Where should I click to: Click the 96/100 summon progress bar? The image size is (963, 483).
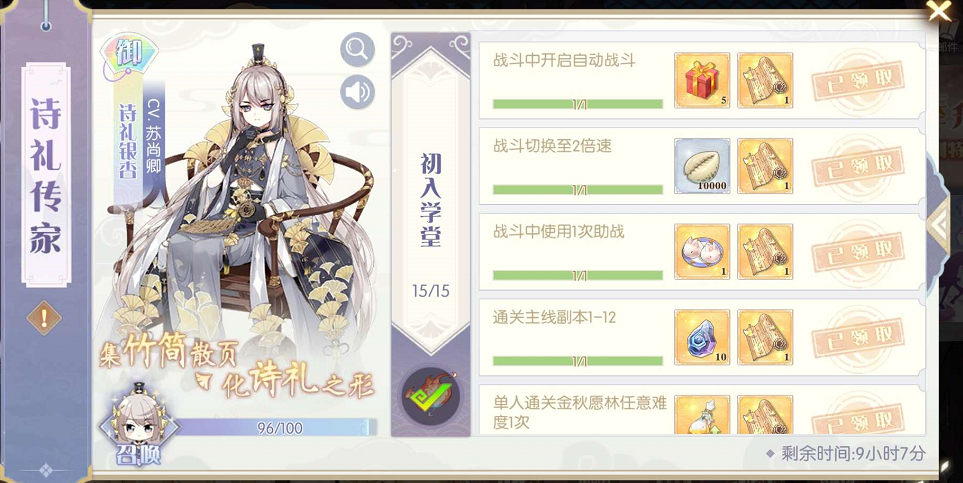(276, 428)
